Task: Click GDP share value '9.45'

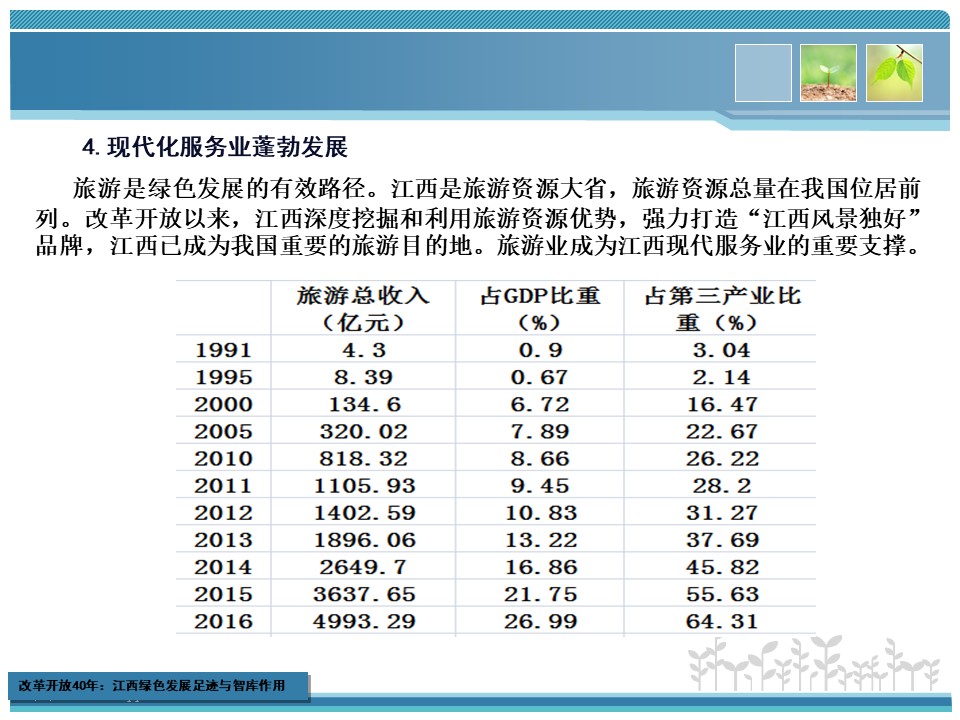Action: click(x=540, y=486)
